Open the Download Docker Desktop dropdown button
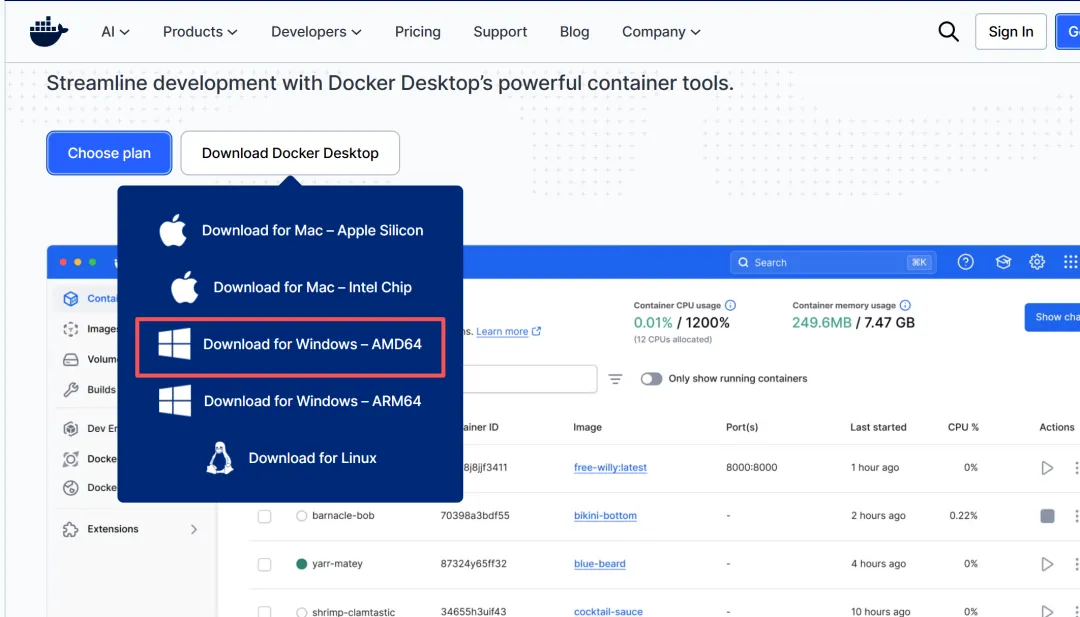Image resolution: width=1080 pixels, height=617 pixels. click(290, 153)
